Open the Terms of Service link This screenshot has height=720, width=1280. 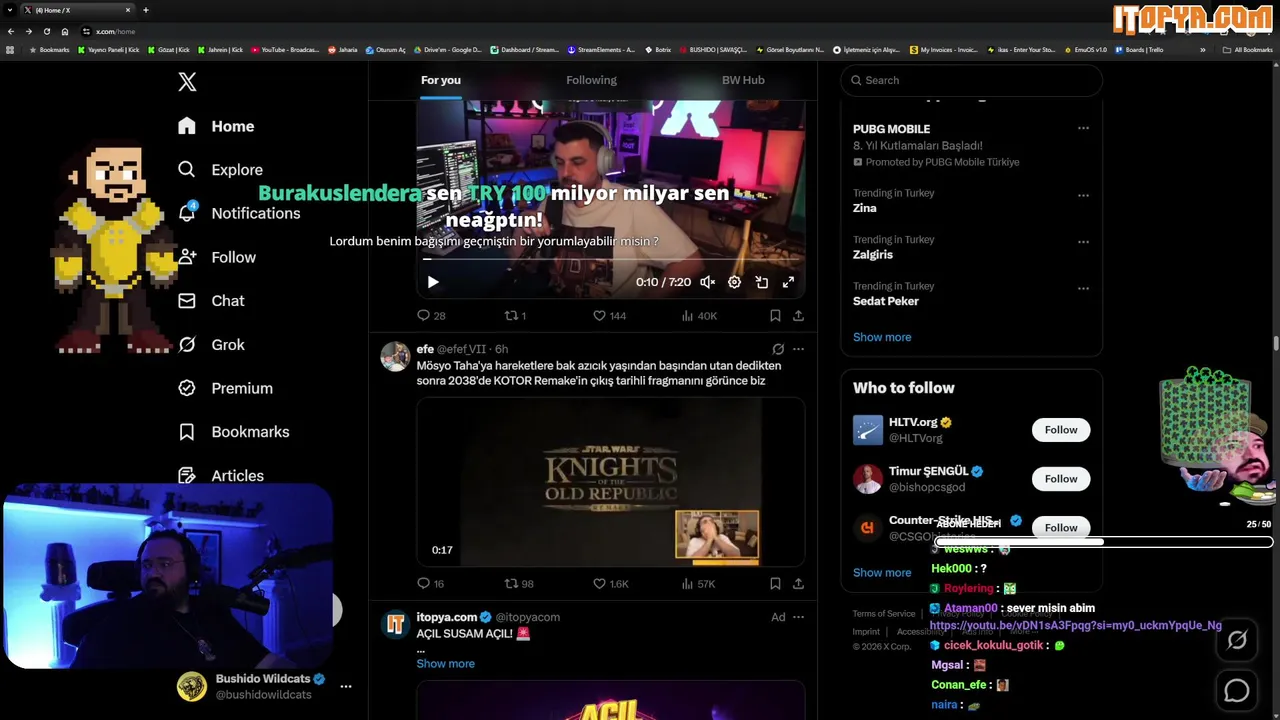pos(884,614)
